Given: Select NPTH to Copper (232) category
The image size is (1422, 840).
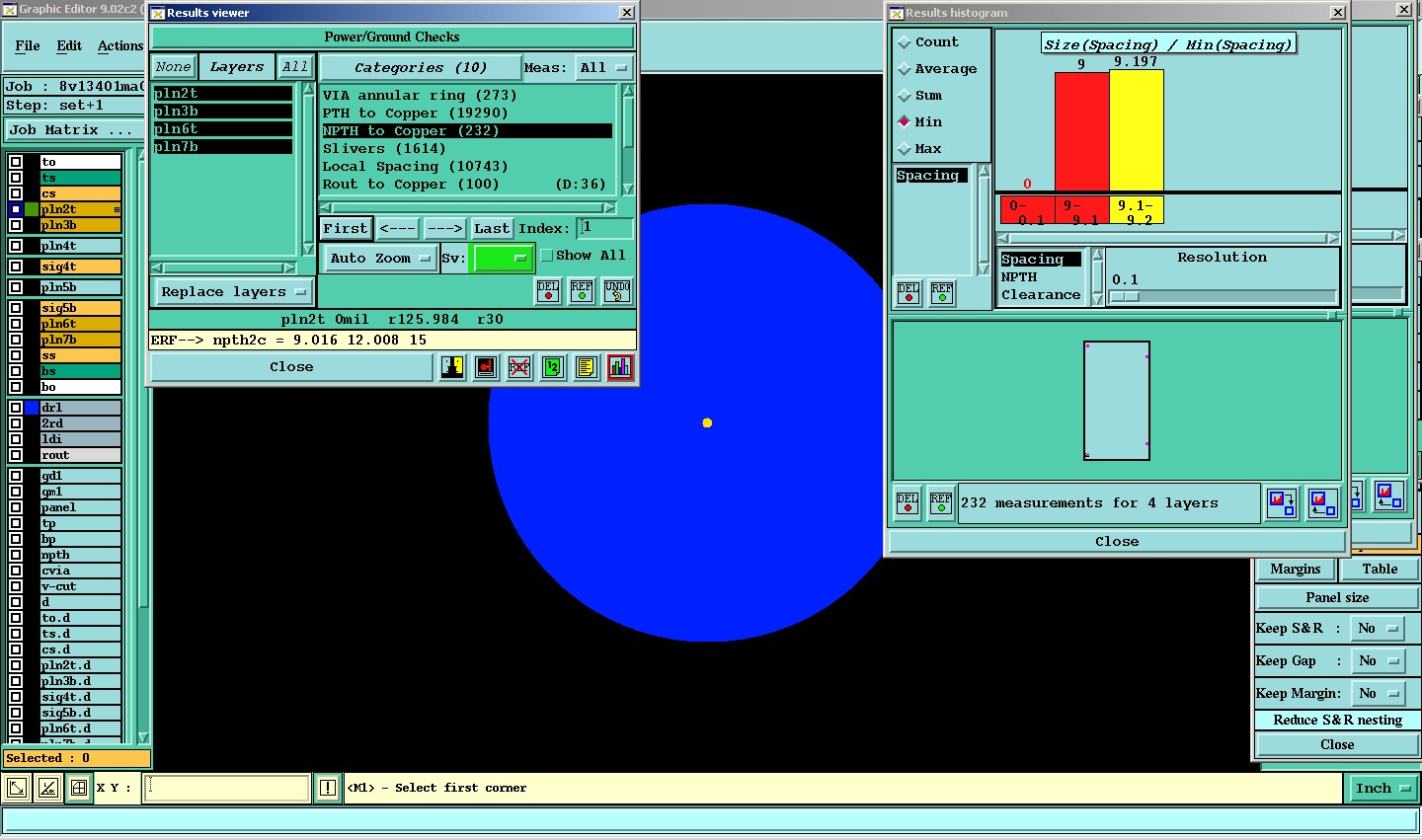Looking at the screenshot, I should (467, 131).
